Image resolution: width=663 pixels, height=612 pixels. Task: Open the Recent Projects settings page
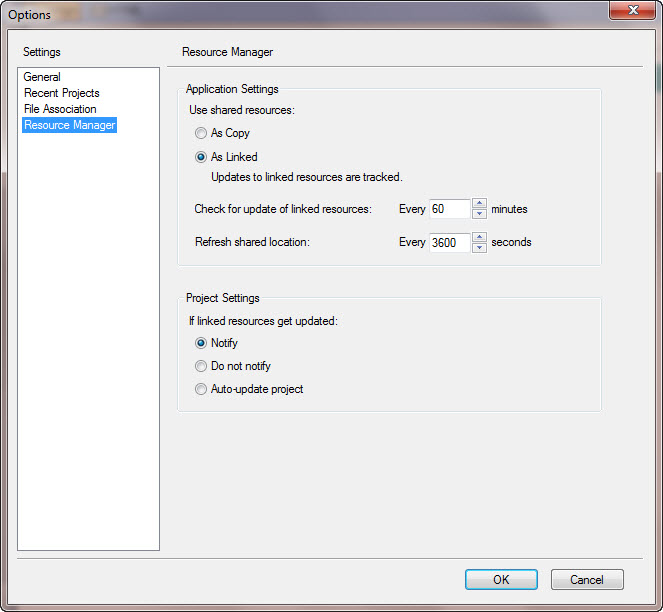(61, 93)
